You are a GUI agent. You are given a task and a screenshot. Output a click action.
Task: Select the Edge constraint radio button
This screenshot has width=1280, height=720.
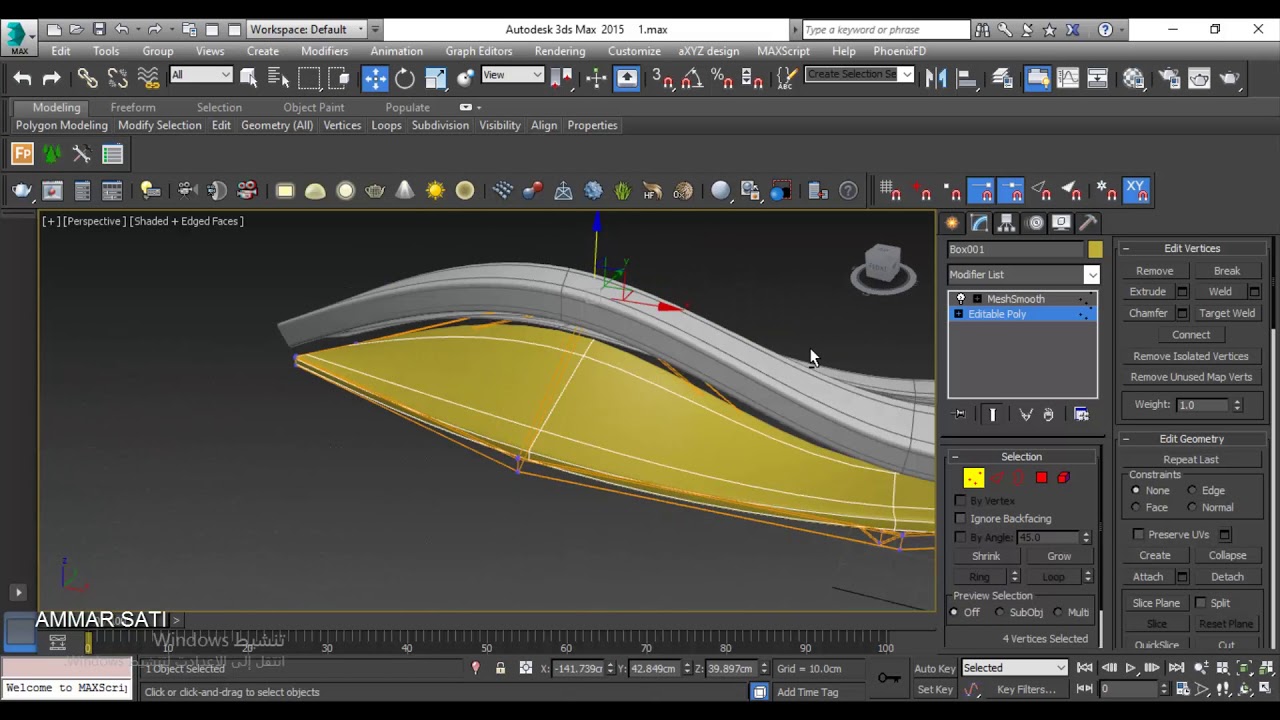coord(1192,491)
